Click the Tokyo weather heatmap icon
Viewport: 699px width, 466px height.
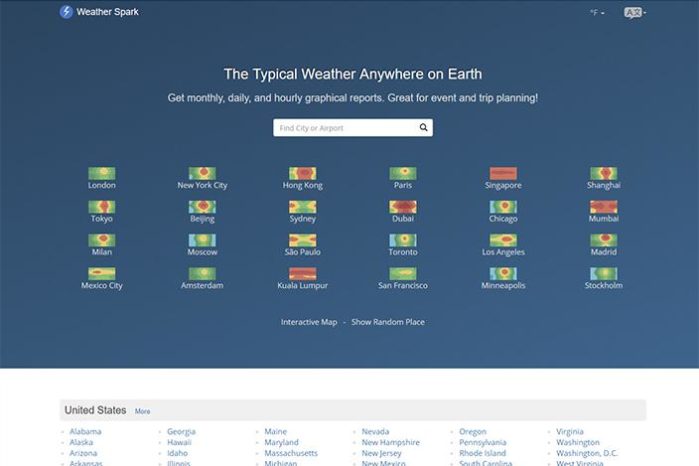[102, 207]
